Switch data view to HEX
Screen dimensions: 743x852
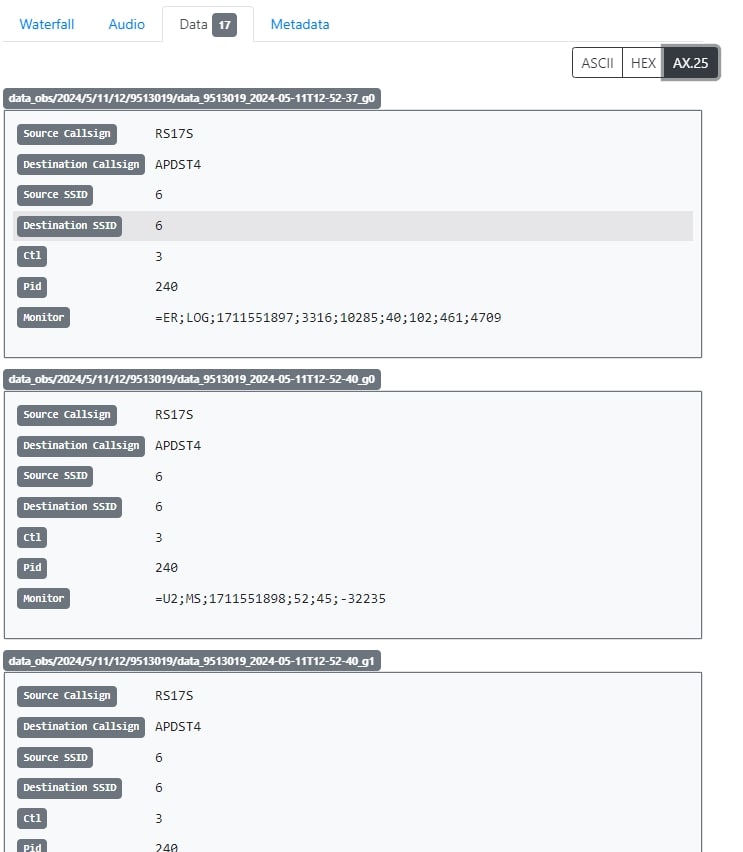643,63
